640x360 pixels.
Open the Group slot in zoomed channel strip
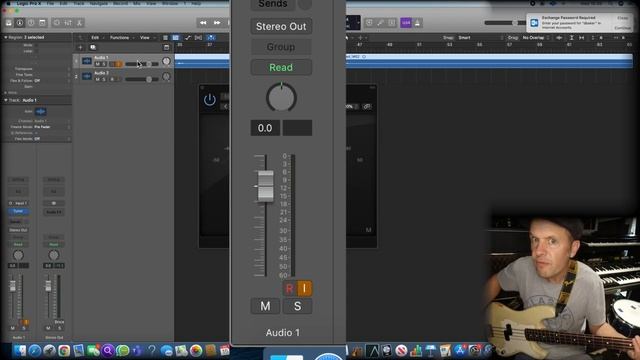coord(281,47)
